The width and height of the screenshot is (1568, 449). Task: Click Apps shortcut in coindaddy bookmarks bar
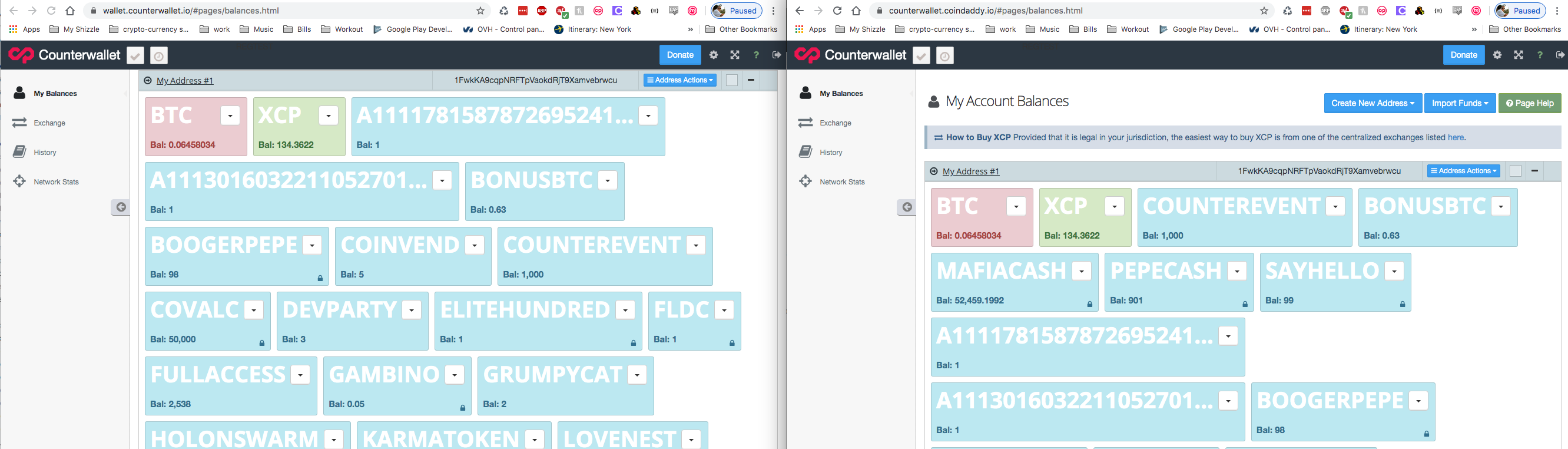pos(810,29)
